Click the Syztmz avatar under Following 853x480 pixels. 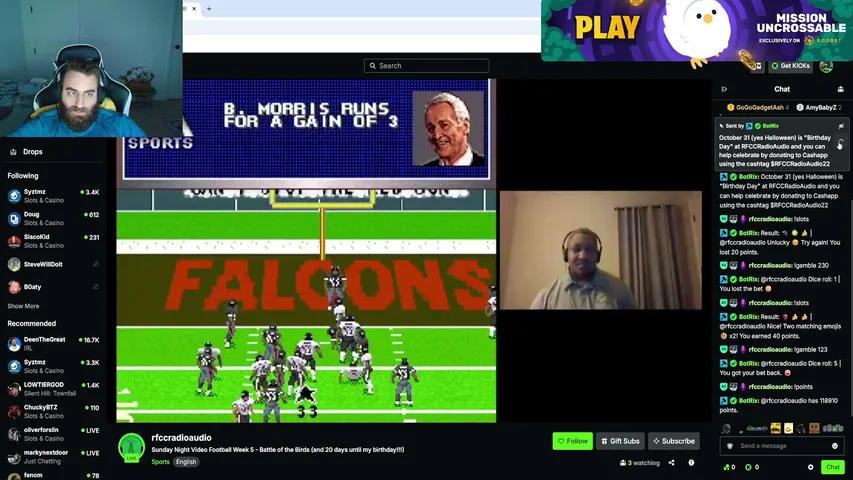pos(14,196)
